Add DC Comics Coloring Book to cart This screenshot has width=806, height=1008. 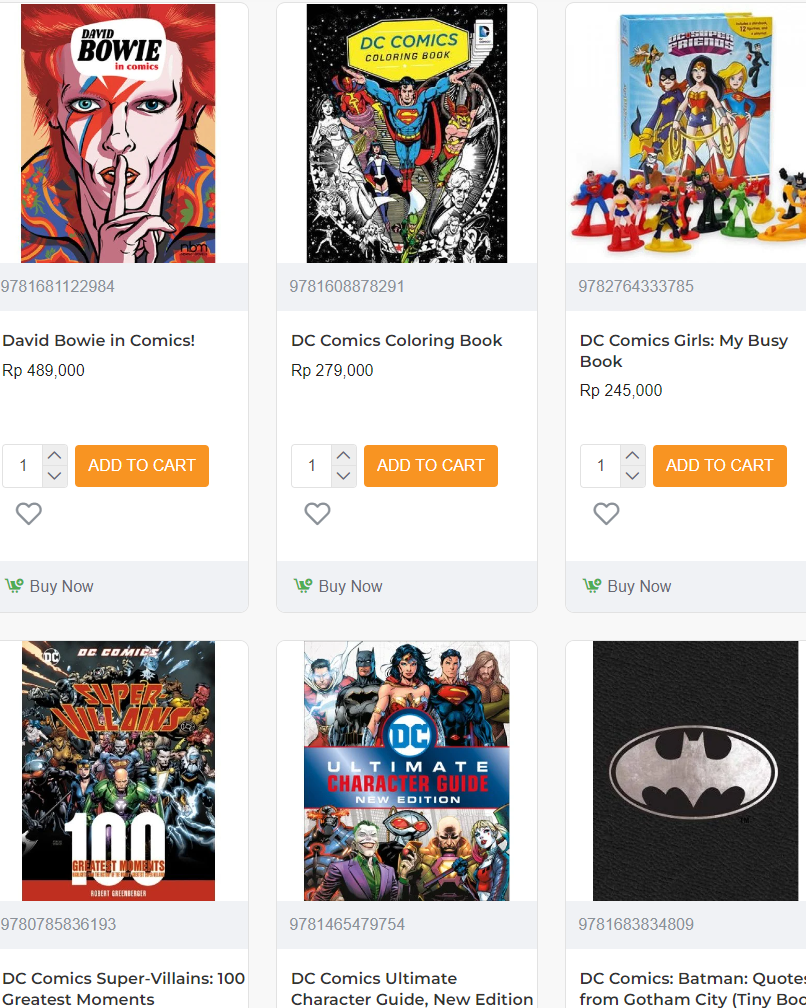tap(430, 466)
